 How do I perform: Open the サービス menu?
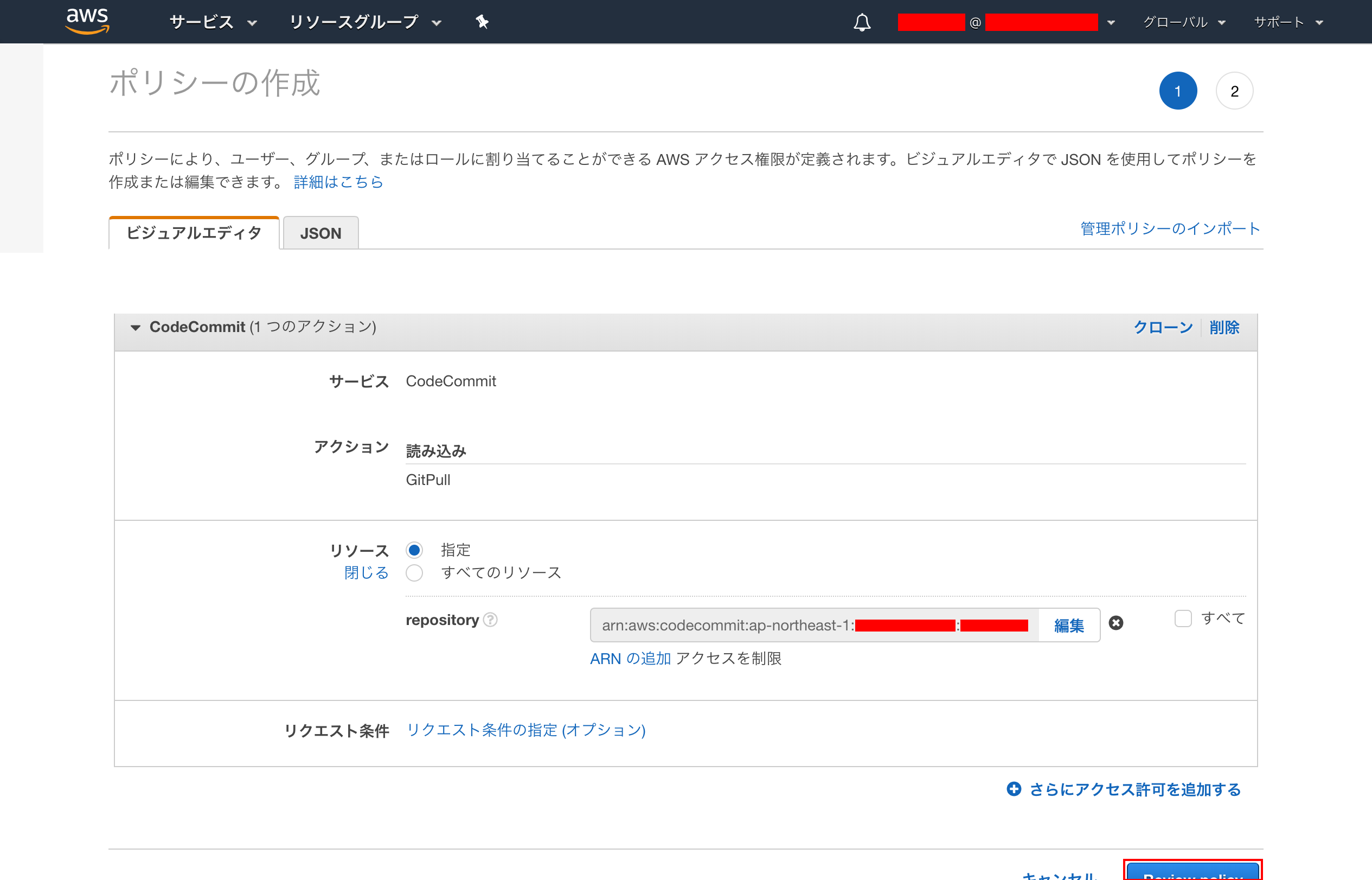coord(213,22)
